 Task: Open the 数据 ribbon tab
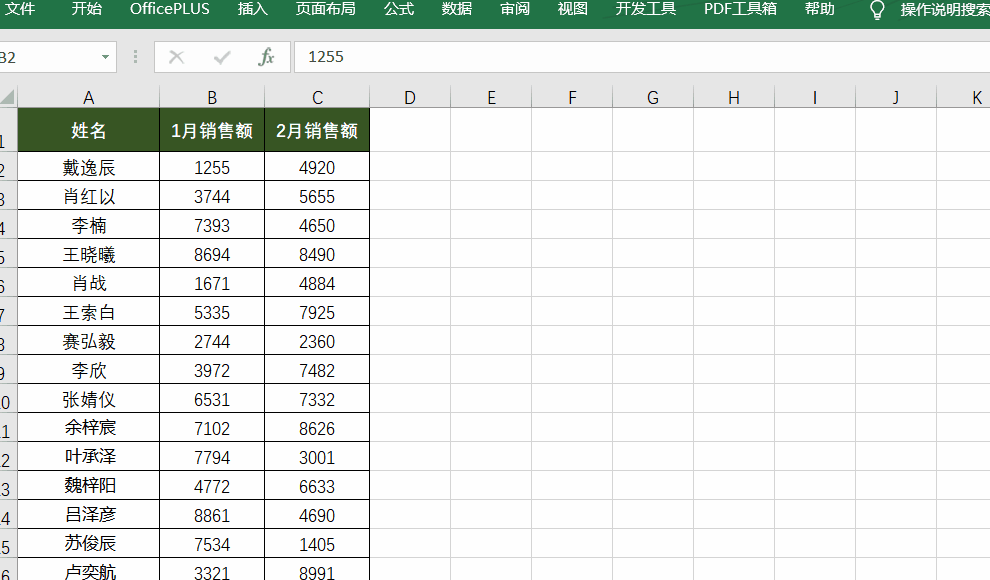click(456, 9)
